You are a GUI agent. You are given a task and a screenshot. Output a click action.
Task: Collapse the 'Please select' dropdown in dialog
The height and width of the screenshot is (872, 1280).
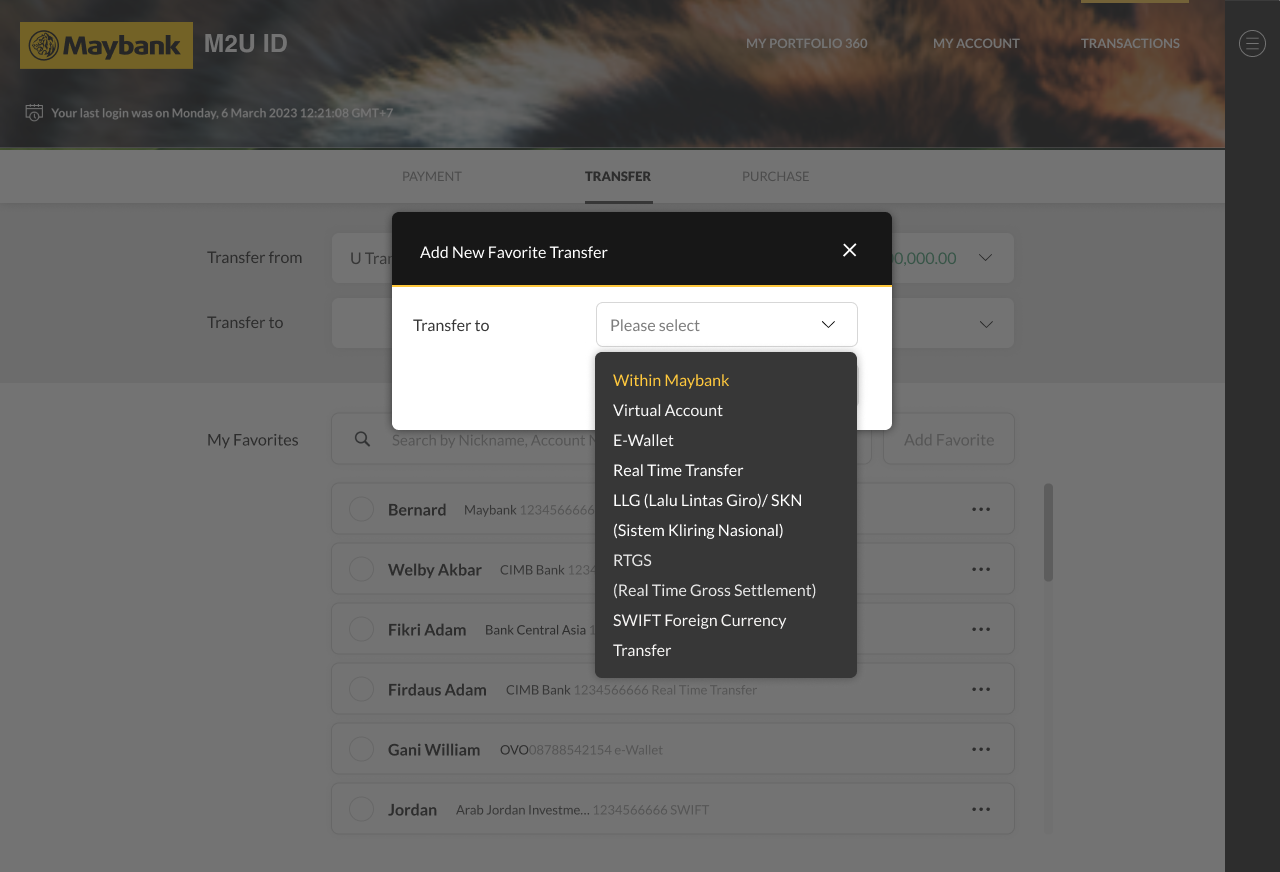pyautogui.click(x=827, y=325)
